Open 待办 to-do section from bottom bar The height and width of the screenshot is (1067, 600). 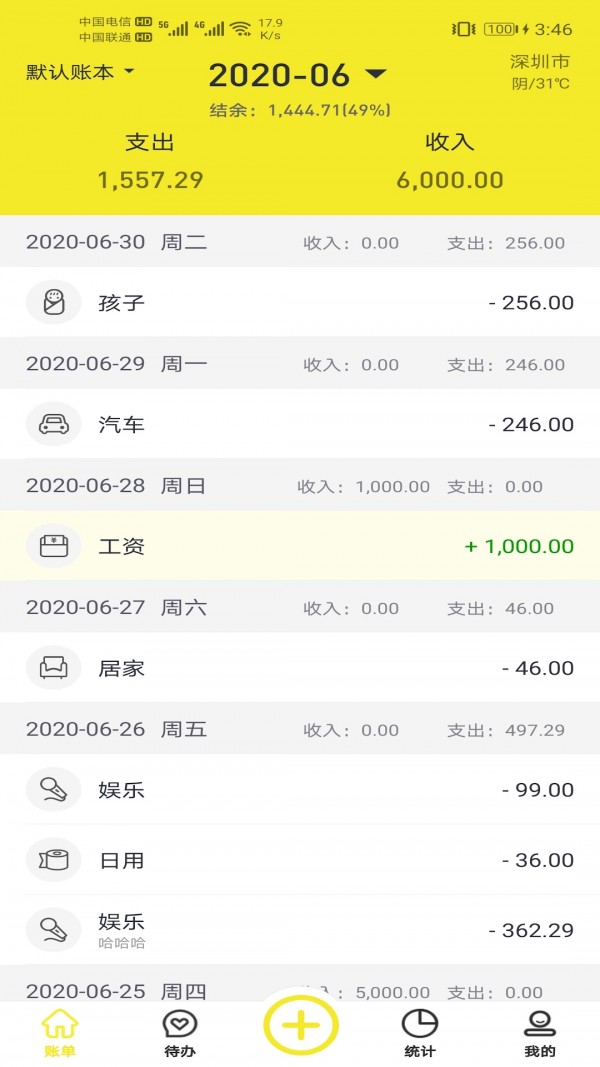[180, 1032]
